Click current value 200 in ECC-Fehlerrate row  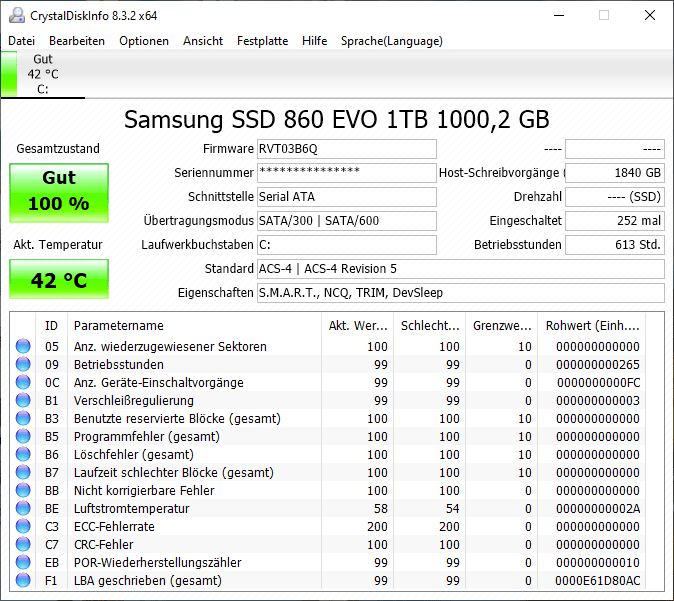[377, 527]
